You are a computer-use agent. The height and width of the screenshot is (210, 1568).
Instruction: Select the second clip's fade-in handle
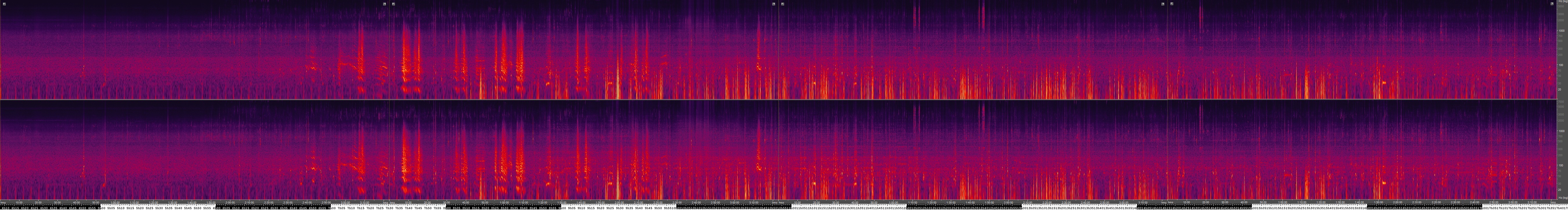coord(394,4)
